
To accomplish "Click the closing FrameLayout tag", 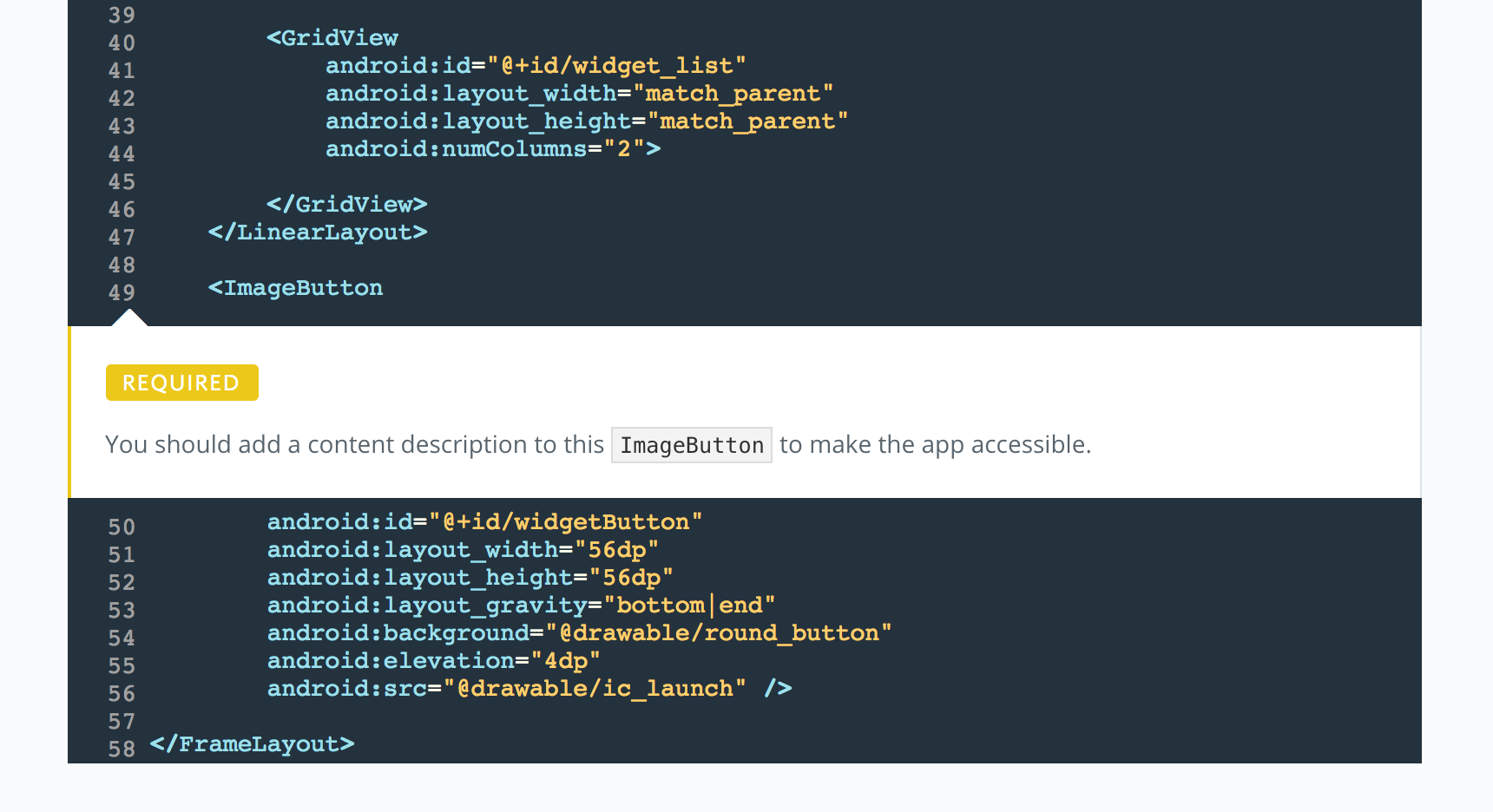I will click(x=252, y=744).
